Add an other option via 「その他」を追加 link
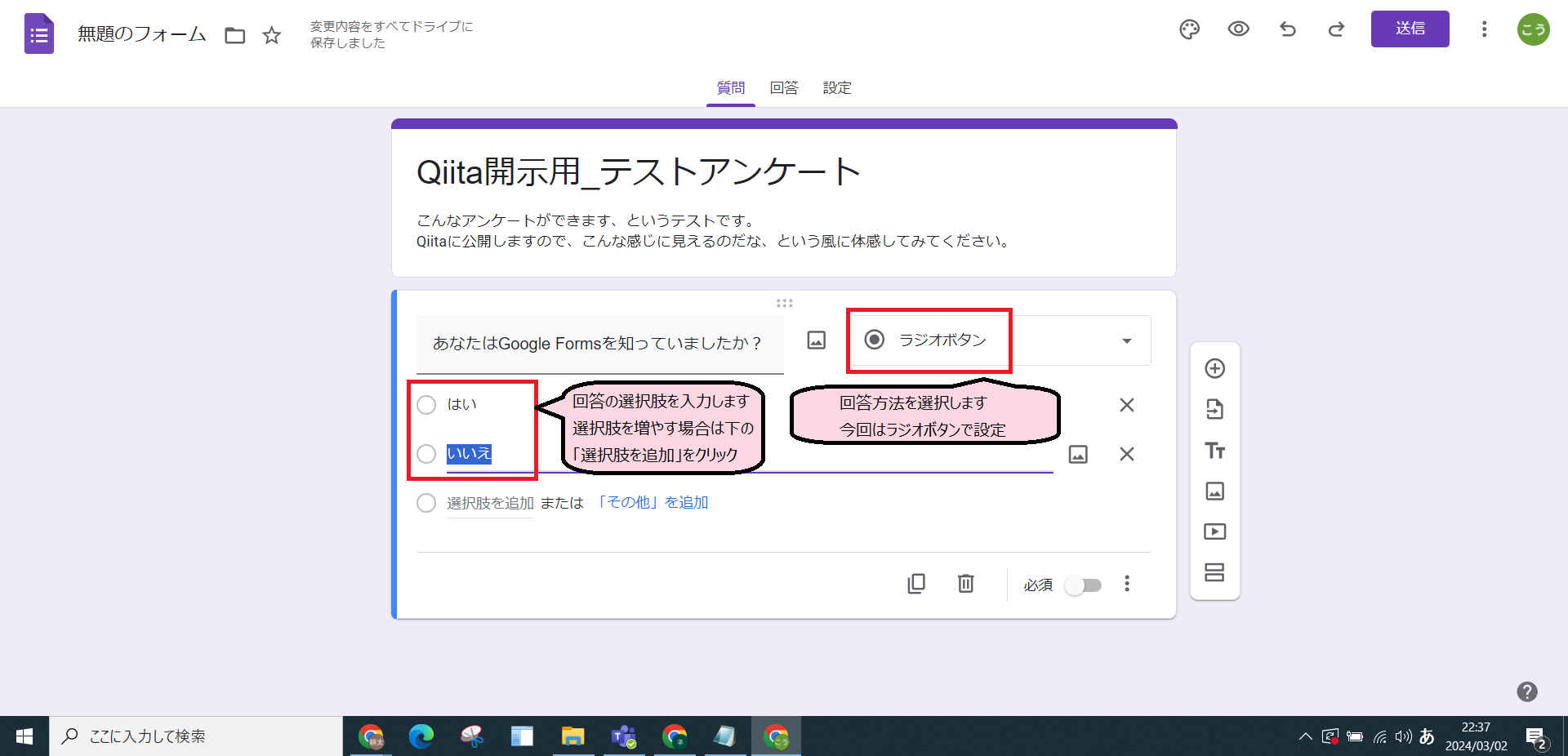The height and width of the screenshot is (756, 1568). pos(653,502)
